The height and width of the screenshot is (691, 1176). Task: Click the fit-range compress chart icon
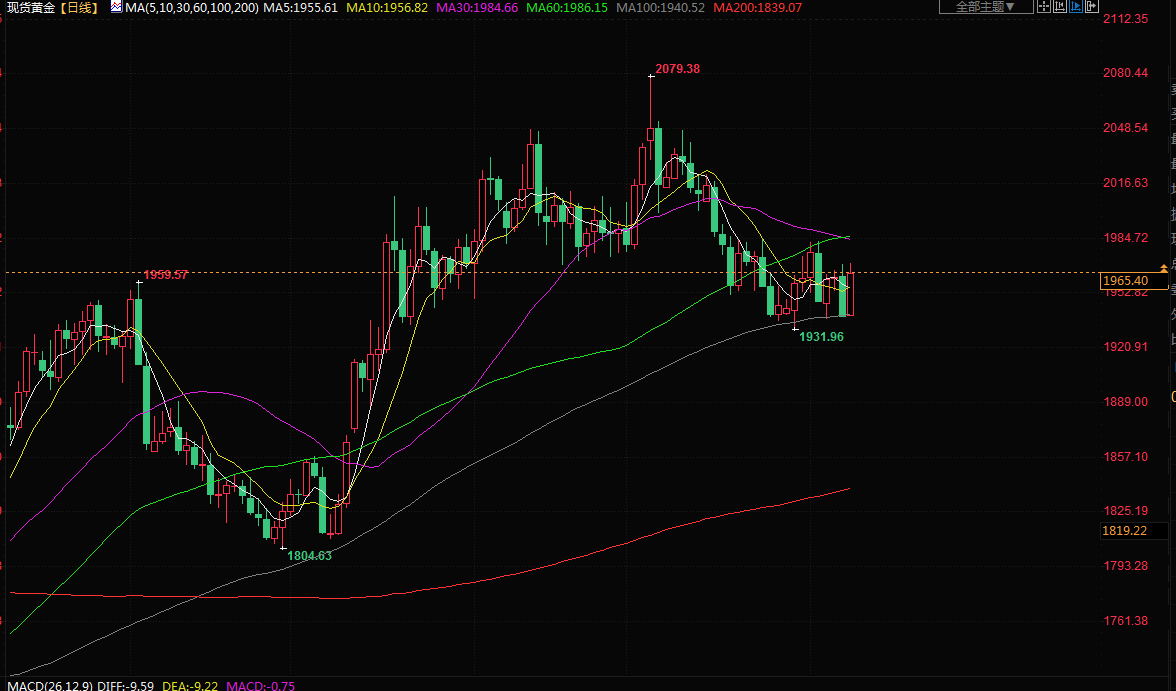pyautogui.click(x=1060, y=6)
